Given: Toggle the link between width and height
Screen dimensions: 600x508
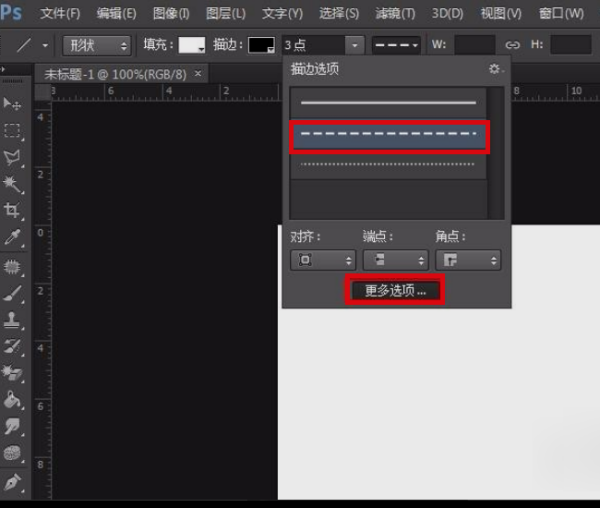Looking at the screenshot, I should (x=512, y=45).
